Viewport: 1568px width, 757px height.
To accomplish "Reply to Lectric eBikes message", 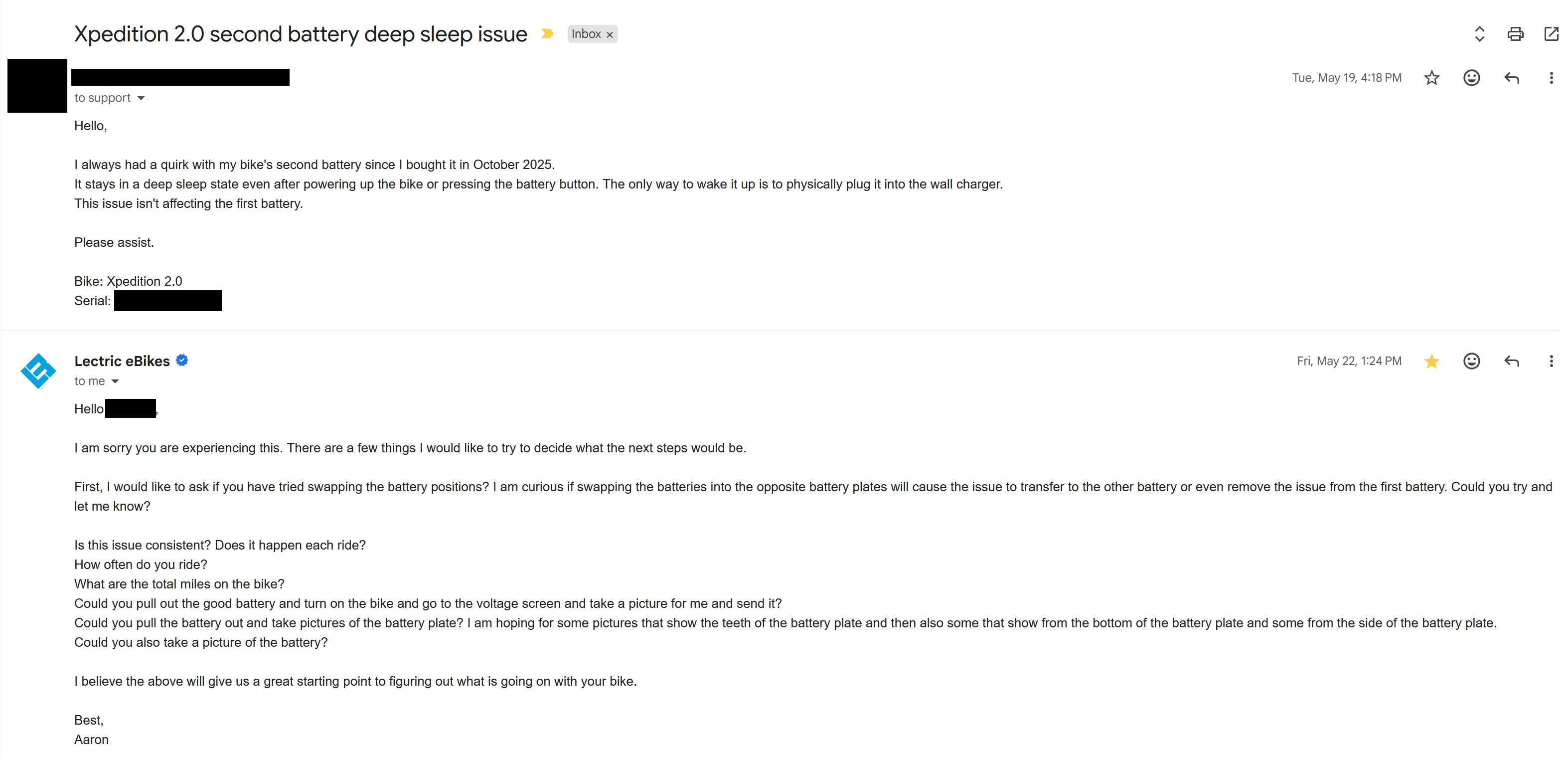I will [x=1511, y=361].
